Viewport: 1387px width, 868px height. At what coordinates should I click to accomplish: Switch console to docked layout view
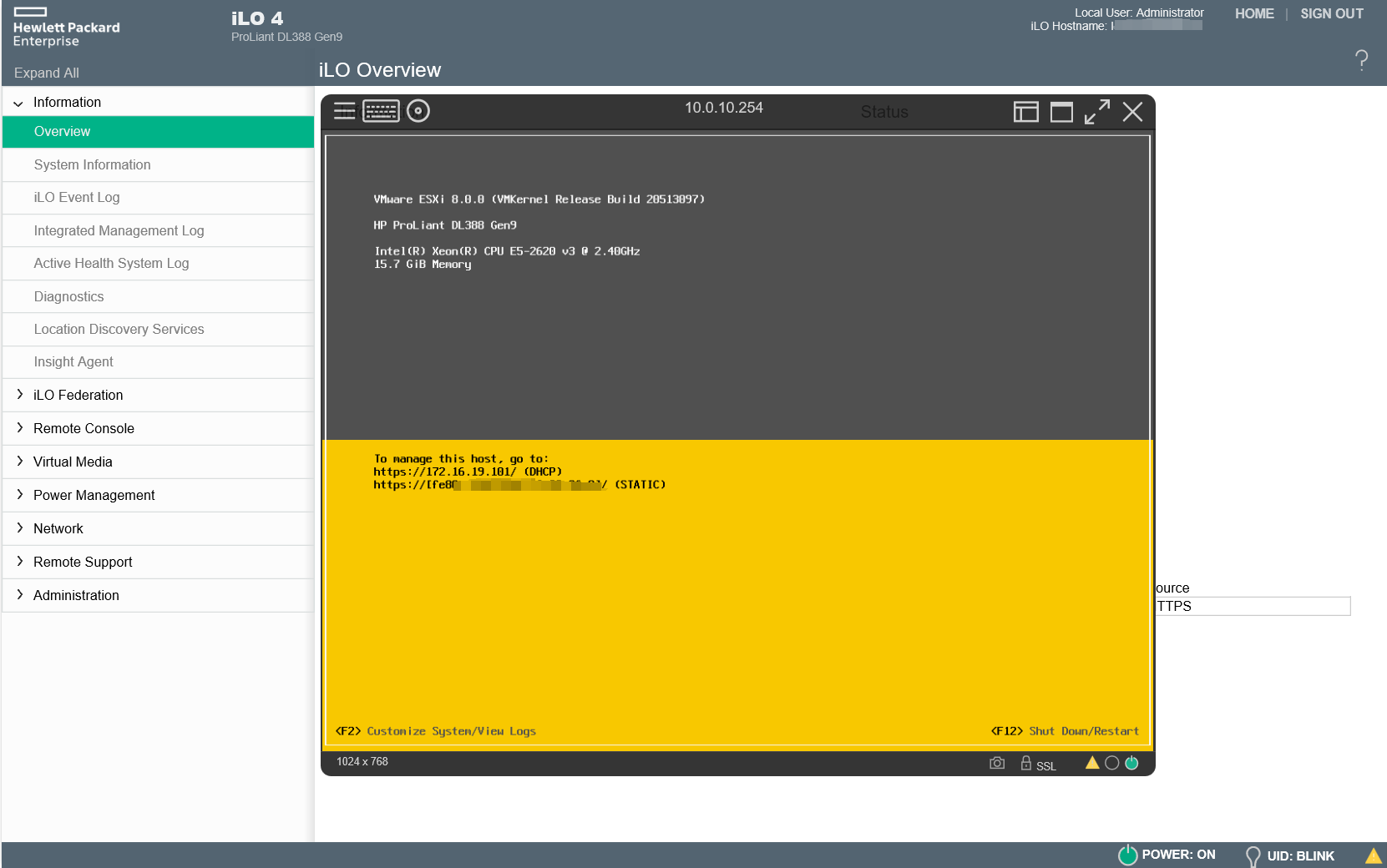point(1025,112)
